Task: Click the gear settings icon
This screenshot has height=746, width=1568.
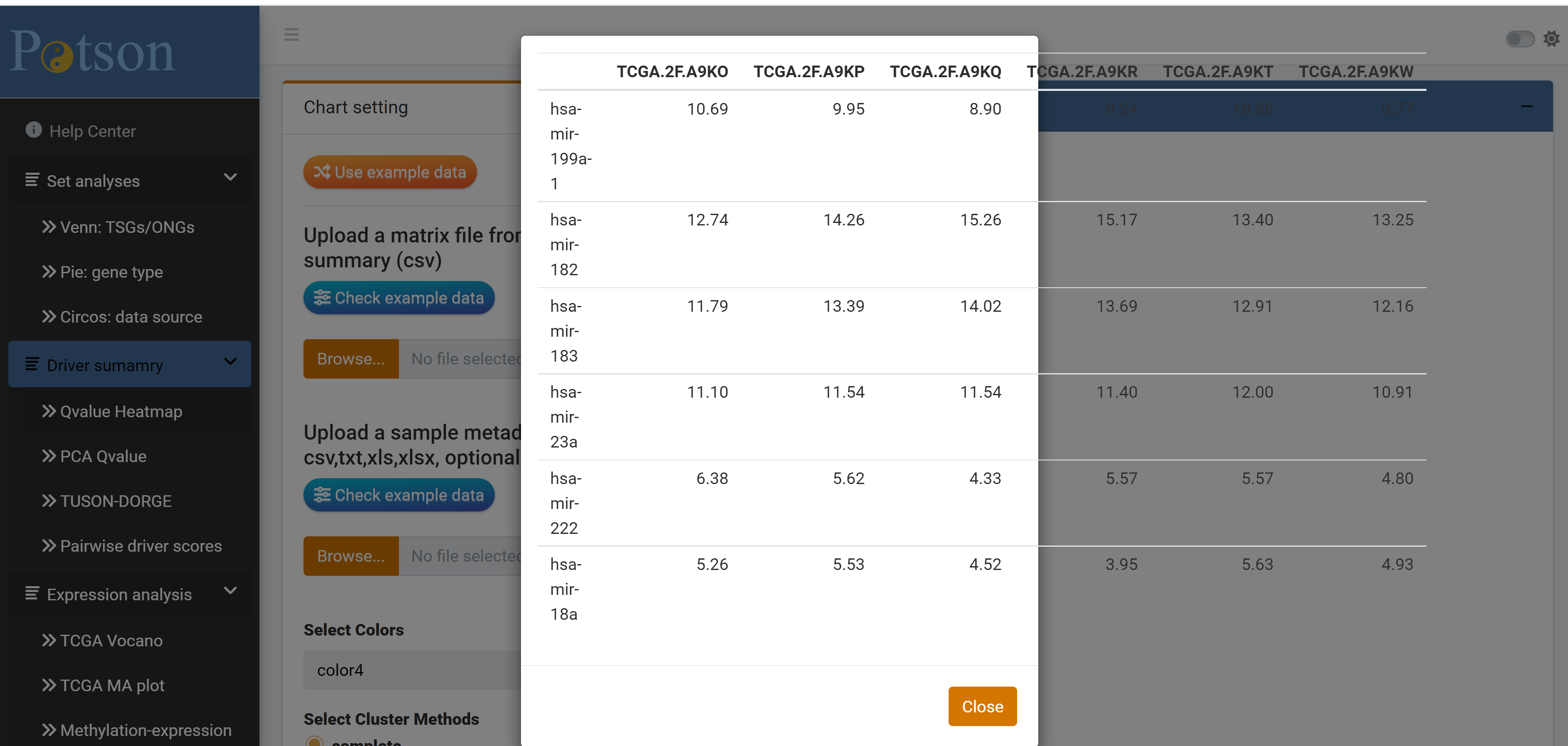Action: pyautogui.click(x=1551, y=39)
